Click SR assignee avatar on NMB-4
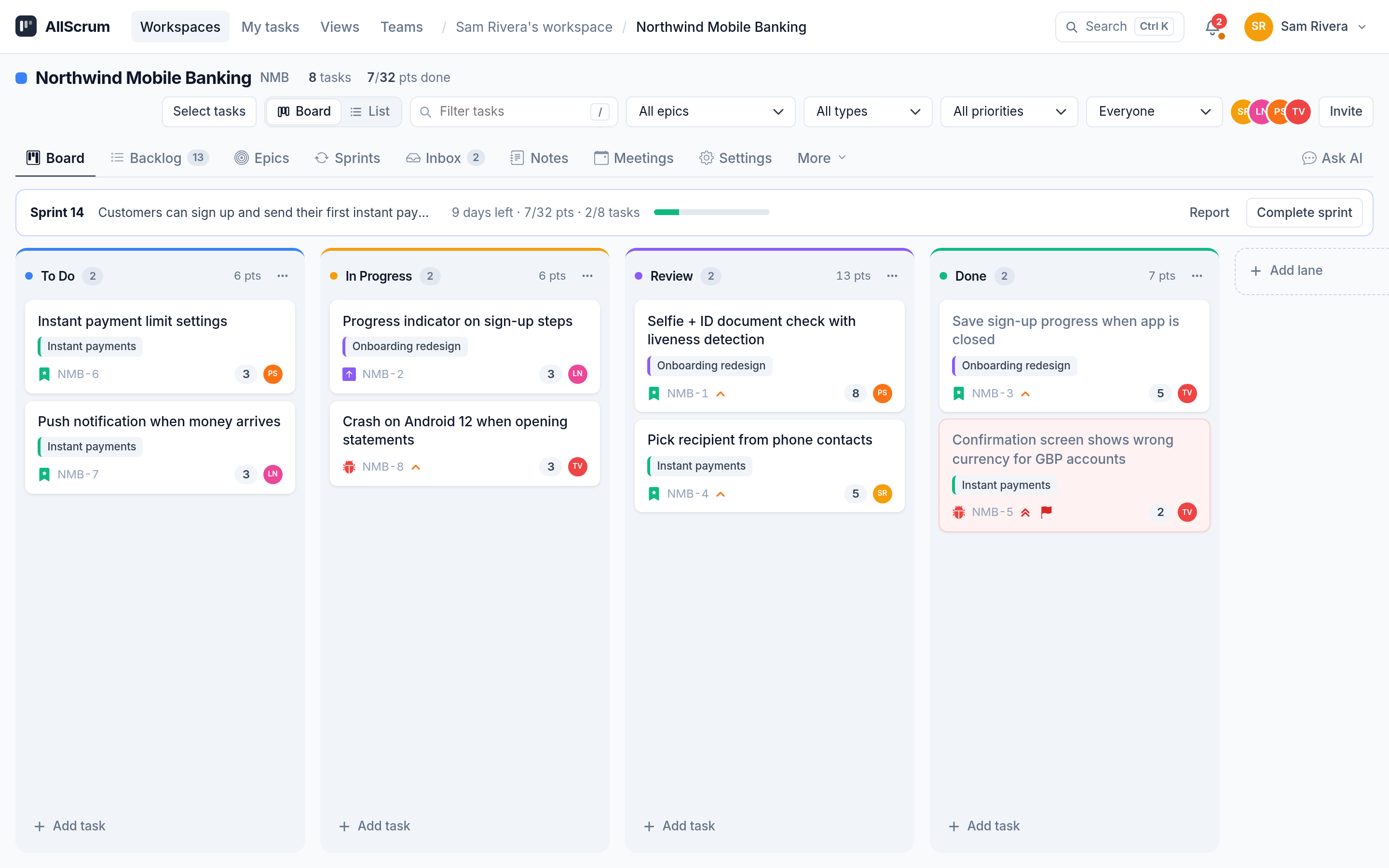1389x868 pixels. click(882, 493)
